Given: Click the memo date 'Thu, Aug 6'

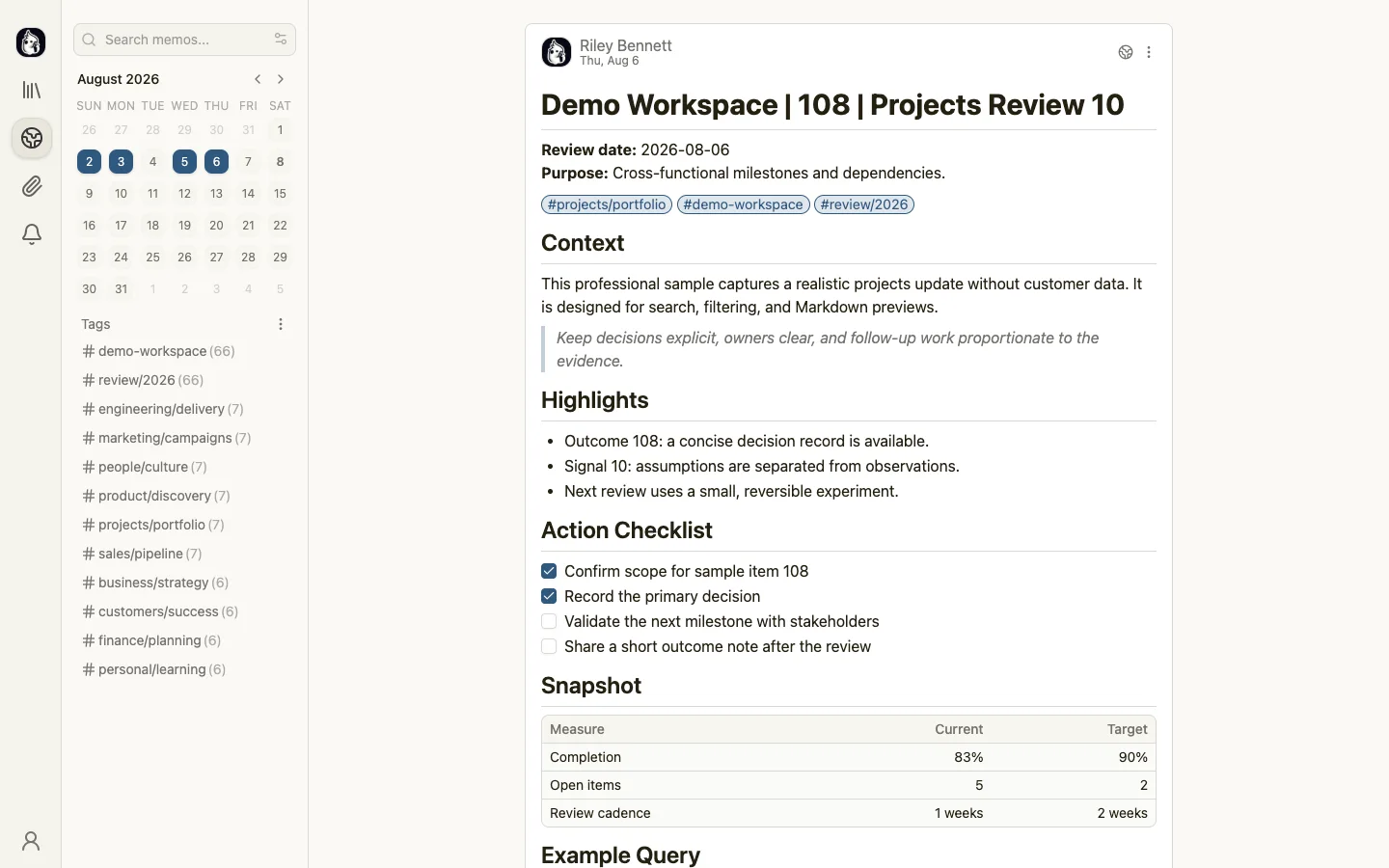Looking at the screenshot, I should (610, 61).
